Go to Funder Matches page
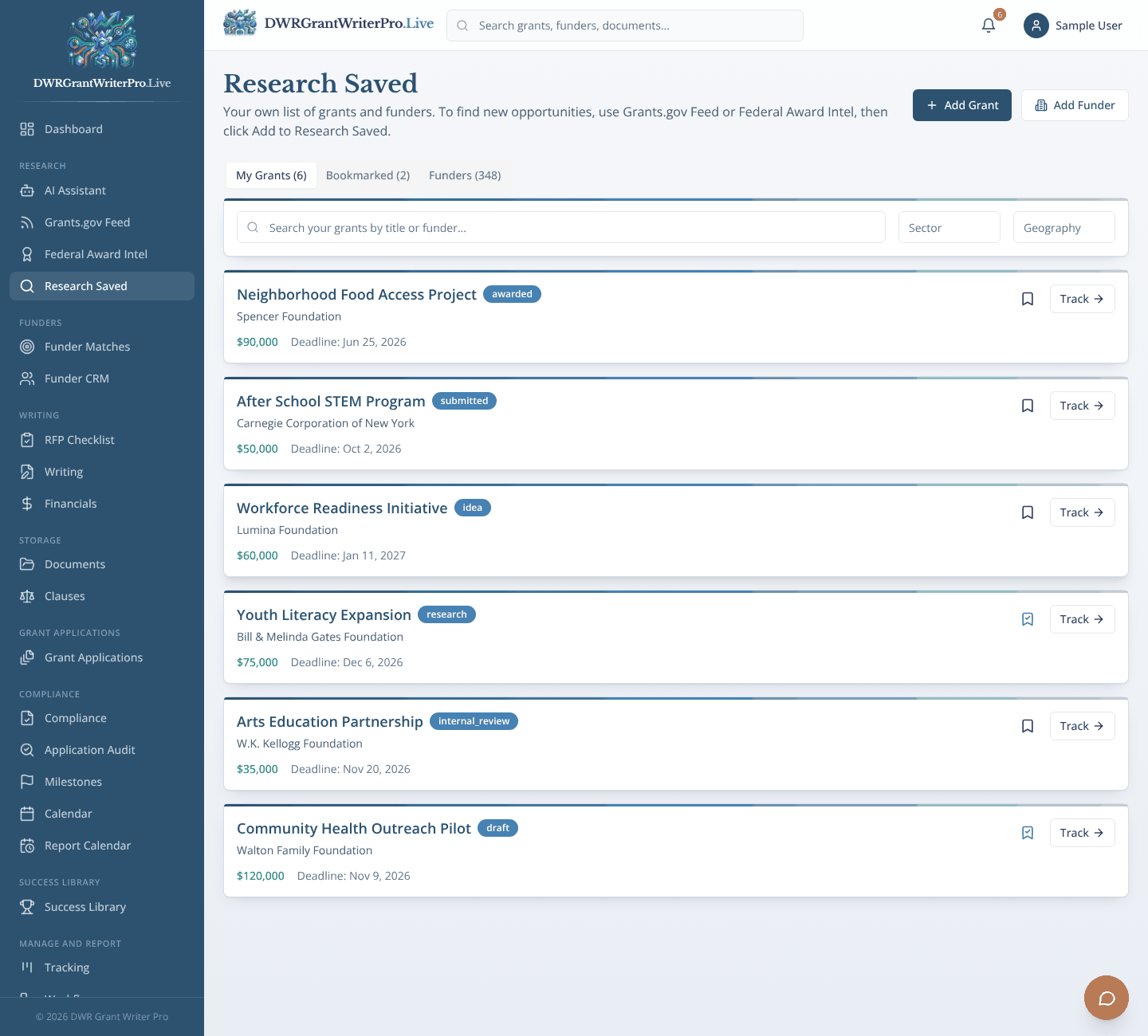 [102, 347]
